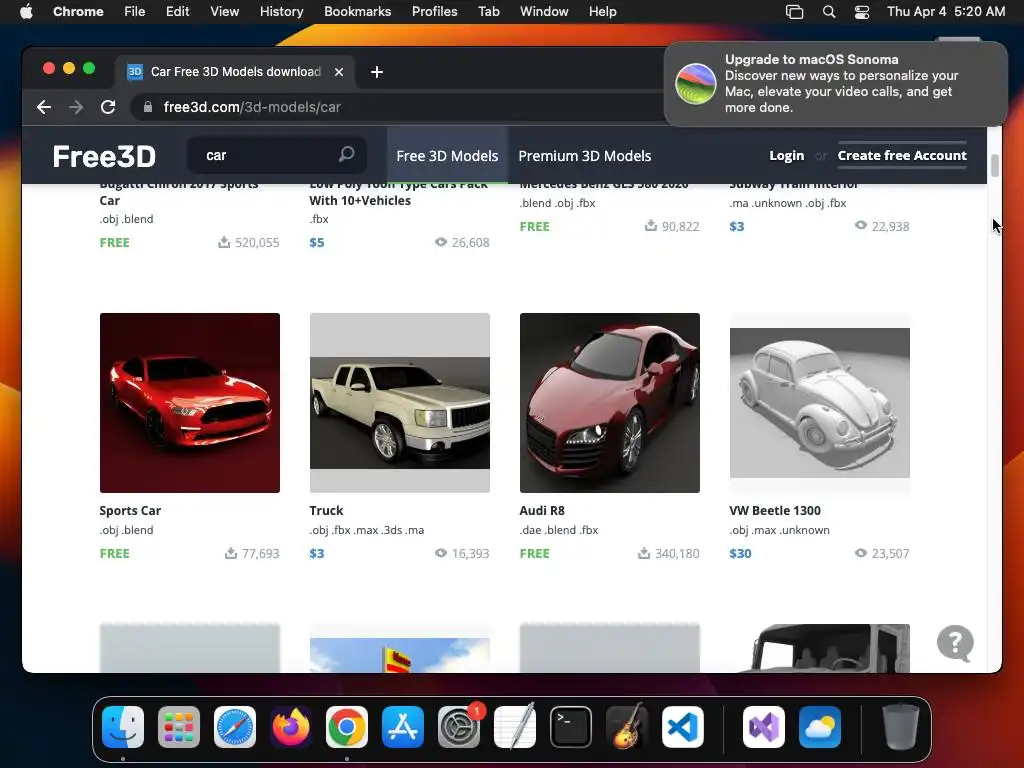Select the Car Free 3D Models download tab
Screen dimensions: 1024x768
235,72
